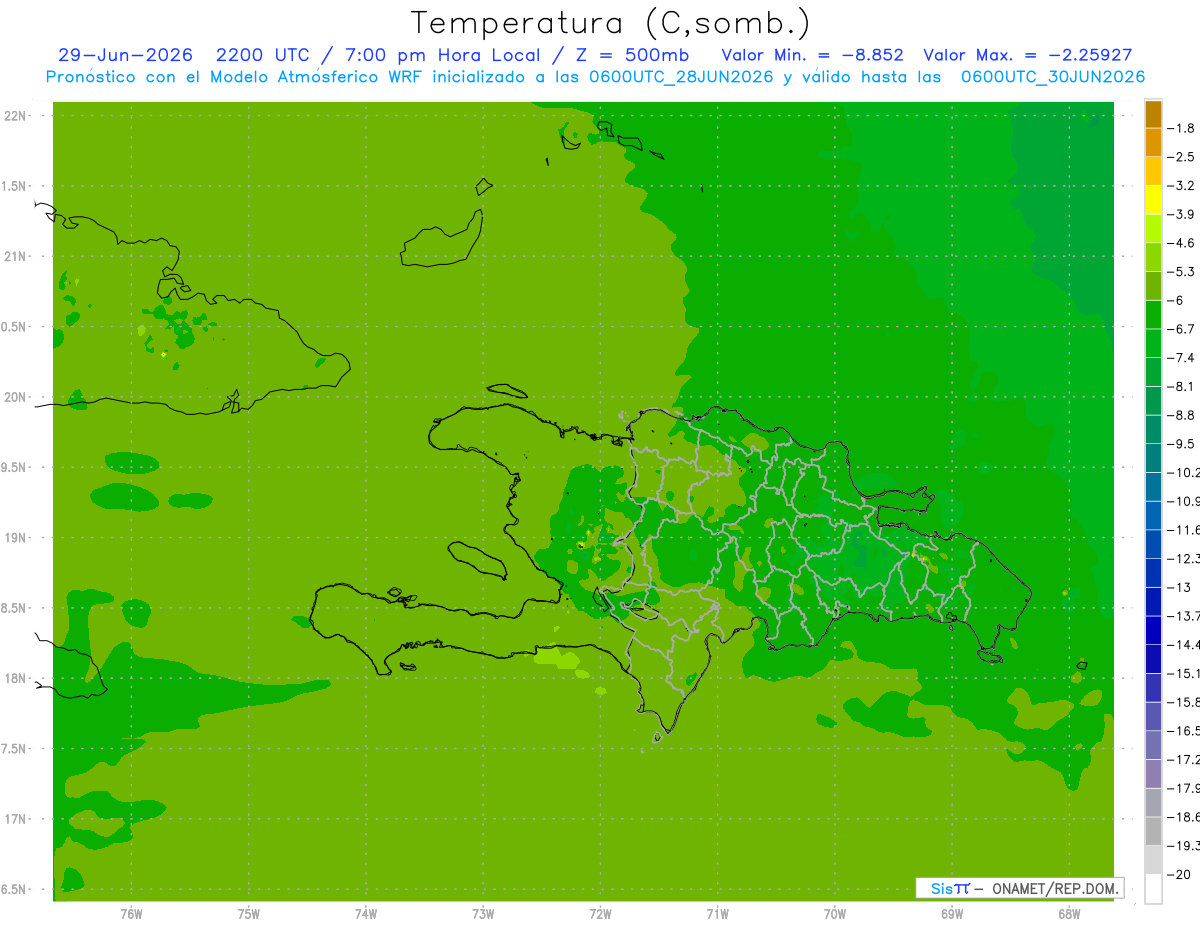Image resolution: width=1200 pixels, height=927 pixels.
Task: Click the light gray swatch between -19.3 and -20
Action: 1153,860
